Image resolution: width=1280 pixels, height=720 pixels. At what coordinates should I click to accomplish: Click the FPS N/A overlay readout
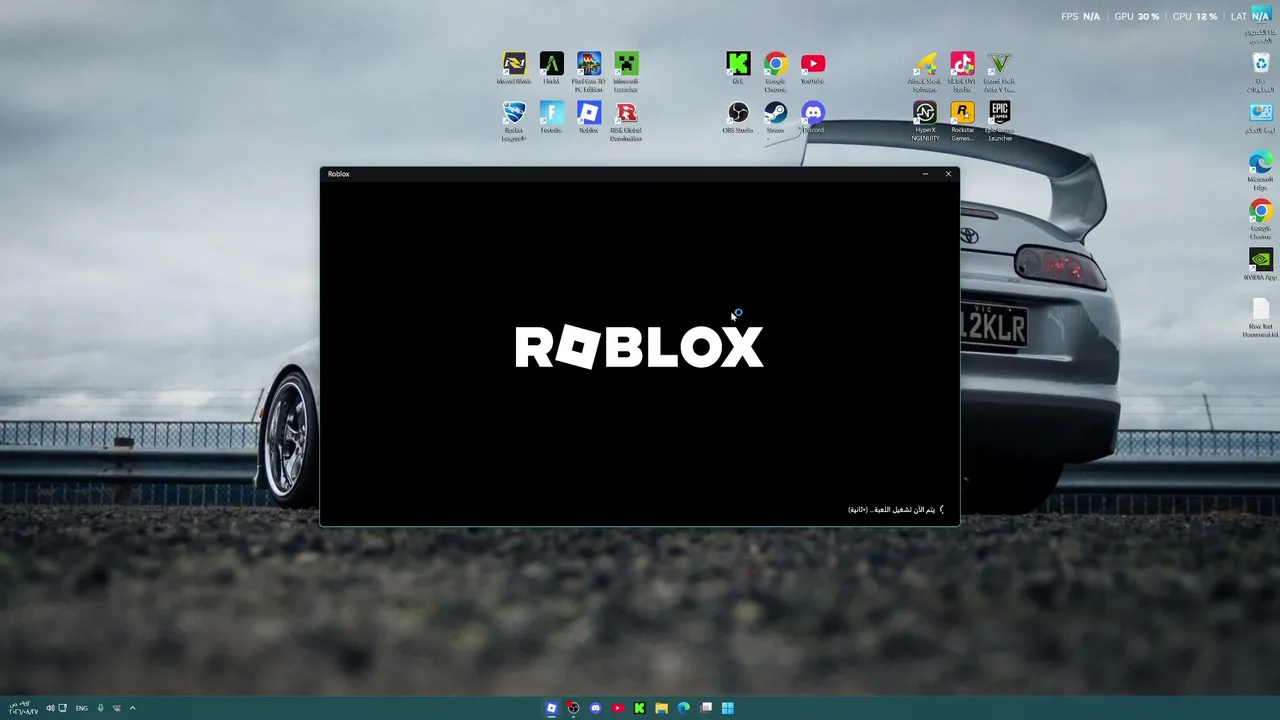1080,17
